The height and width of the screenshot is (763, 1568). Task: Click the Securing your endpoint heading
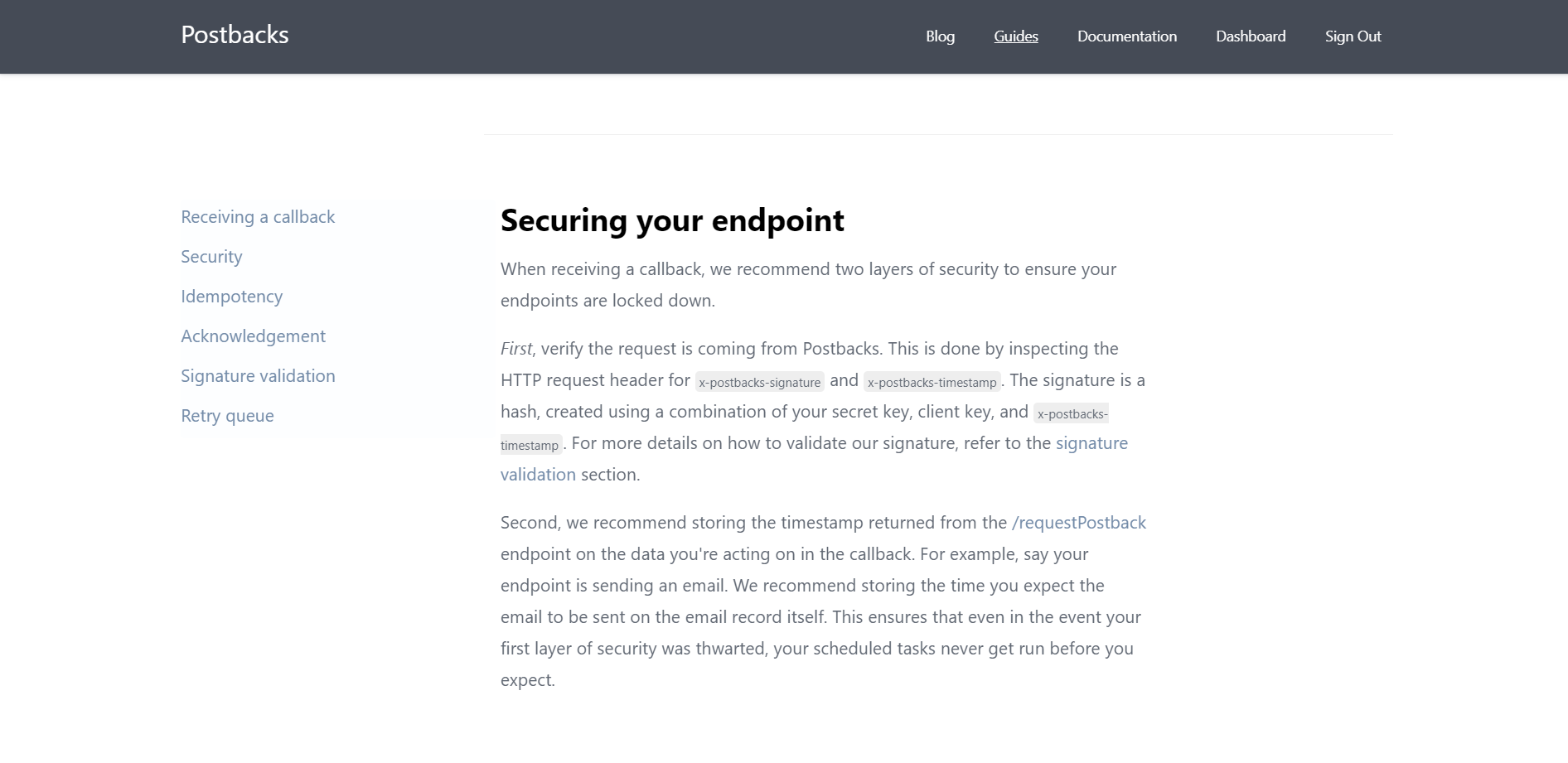[x=672, y=220]
